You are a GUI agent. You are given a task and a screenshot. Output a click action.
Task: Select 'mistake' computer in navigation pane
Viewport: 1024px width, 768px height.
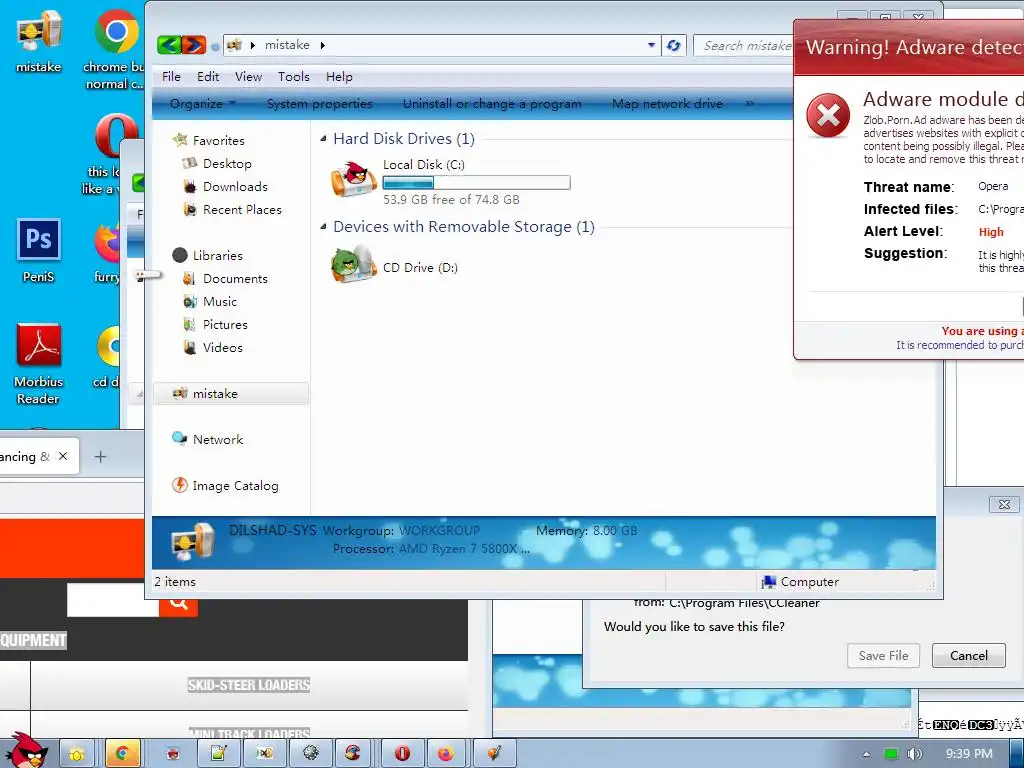(x=231, y=394)
